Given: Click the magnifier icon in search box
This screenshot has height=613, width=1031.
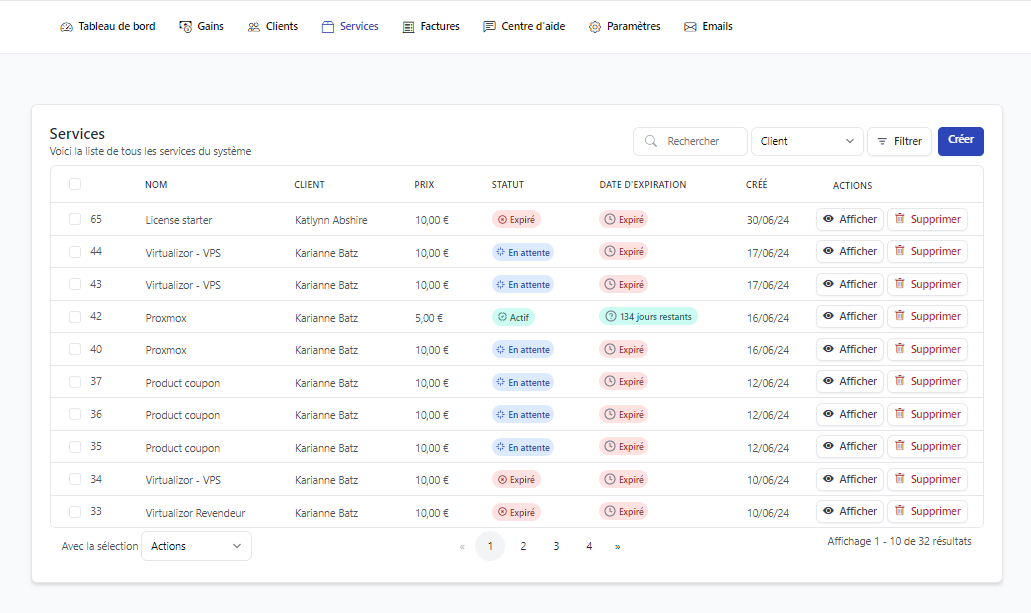Looking at the screenshot, I should pyautogui.click(x=651, y=142).
